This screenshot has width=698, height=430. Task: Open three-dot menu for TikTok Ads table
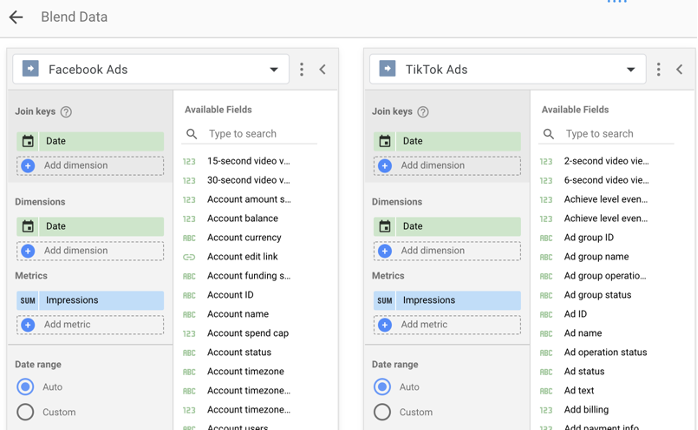click(658, 69)
